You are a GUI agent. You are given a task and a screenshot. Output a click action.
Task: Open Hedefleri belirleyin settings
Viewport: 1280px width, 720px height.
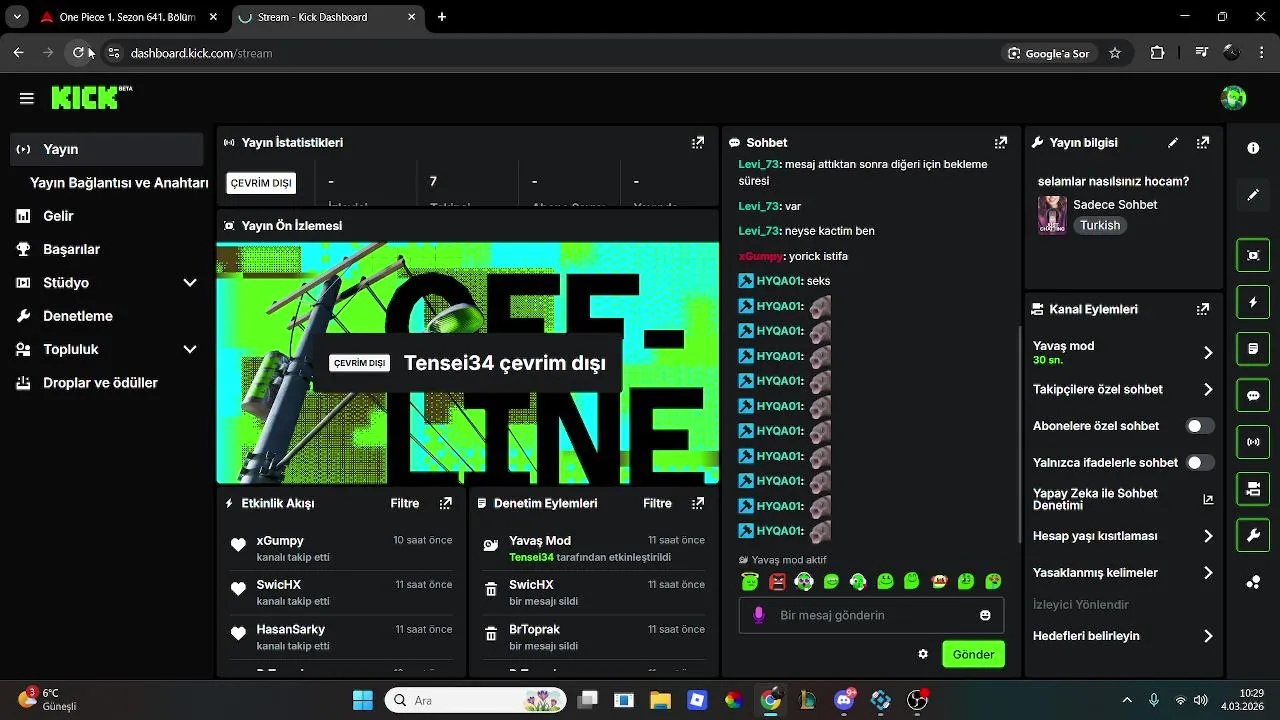(x=1208, y=636)
